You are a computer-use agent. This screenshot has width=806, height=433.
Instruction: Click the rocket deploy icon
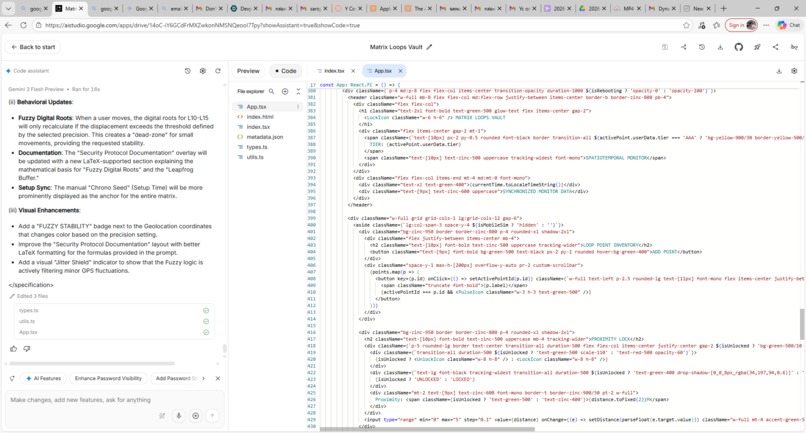[x=757, y=47]
